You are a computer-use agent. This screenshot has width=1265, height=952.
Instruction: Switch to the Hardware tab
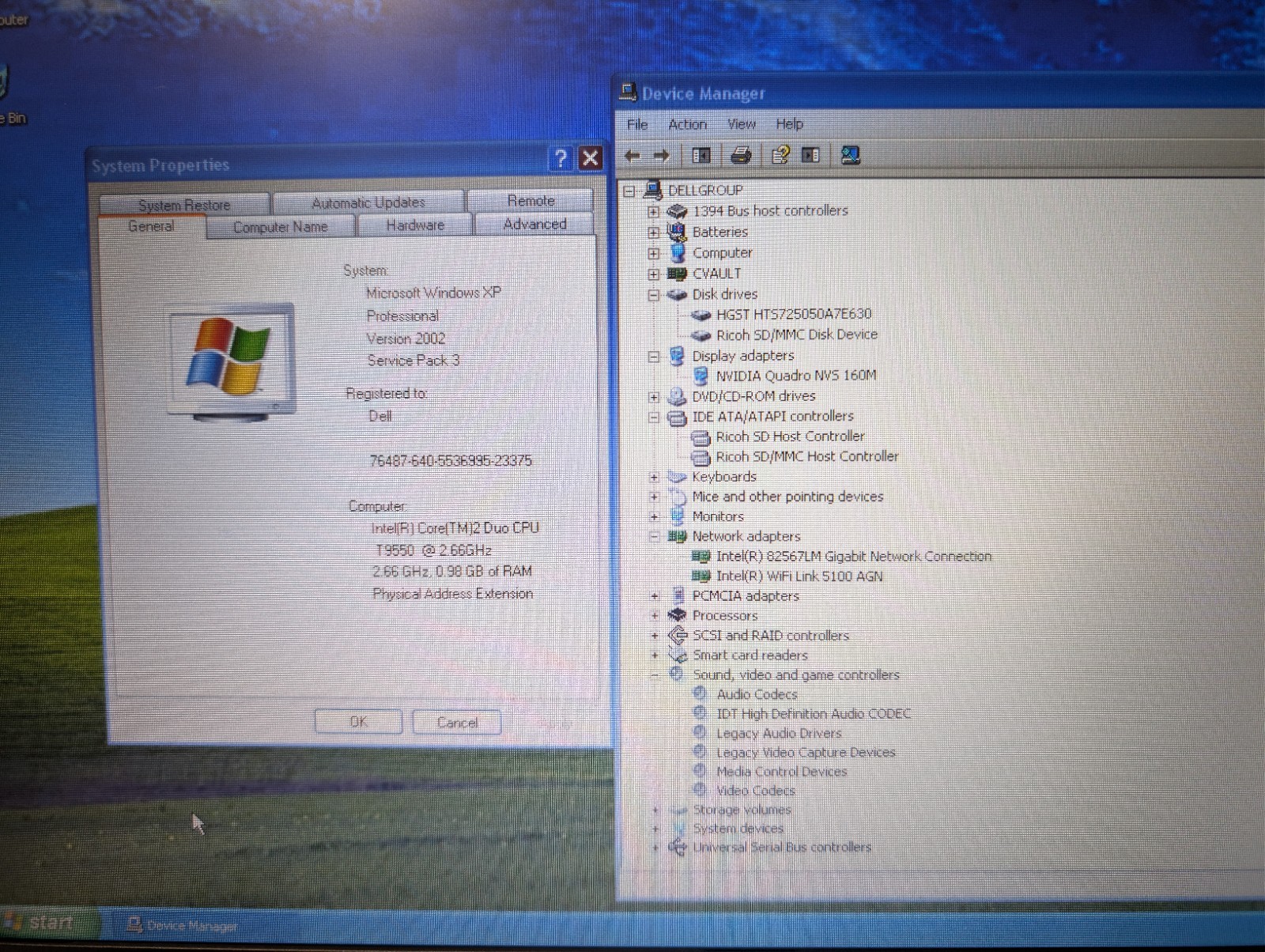[x=415, y=225]
